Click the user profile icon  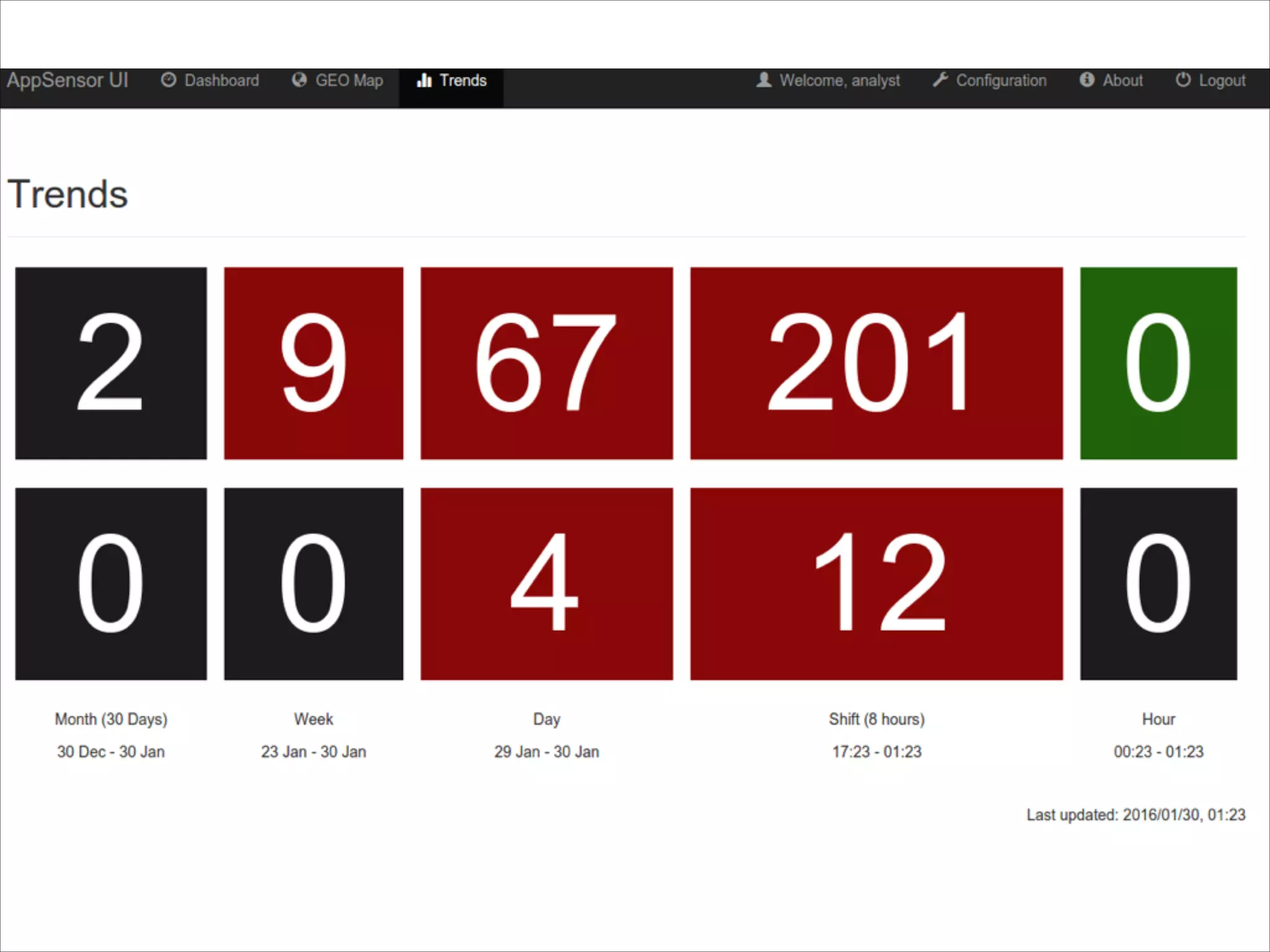click(x=764, y=80)
